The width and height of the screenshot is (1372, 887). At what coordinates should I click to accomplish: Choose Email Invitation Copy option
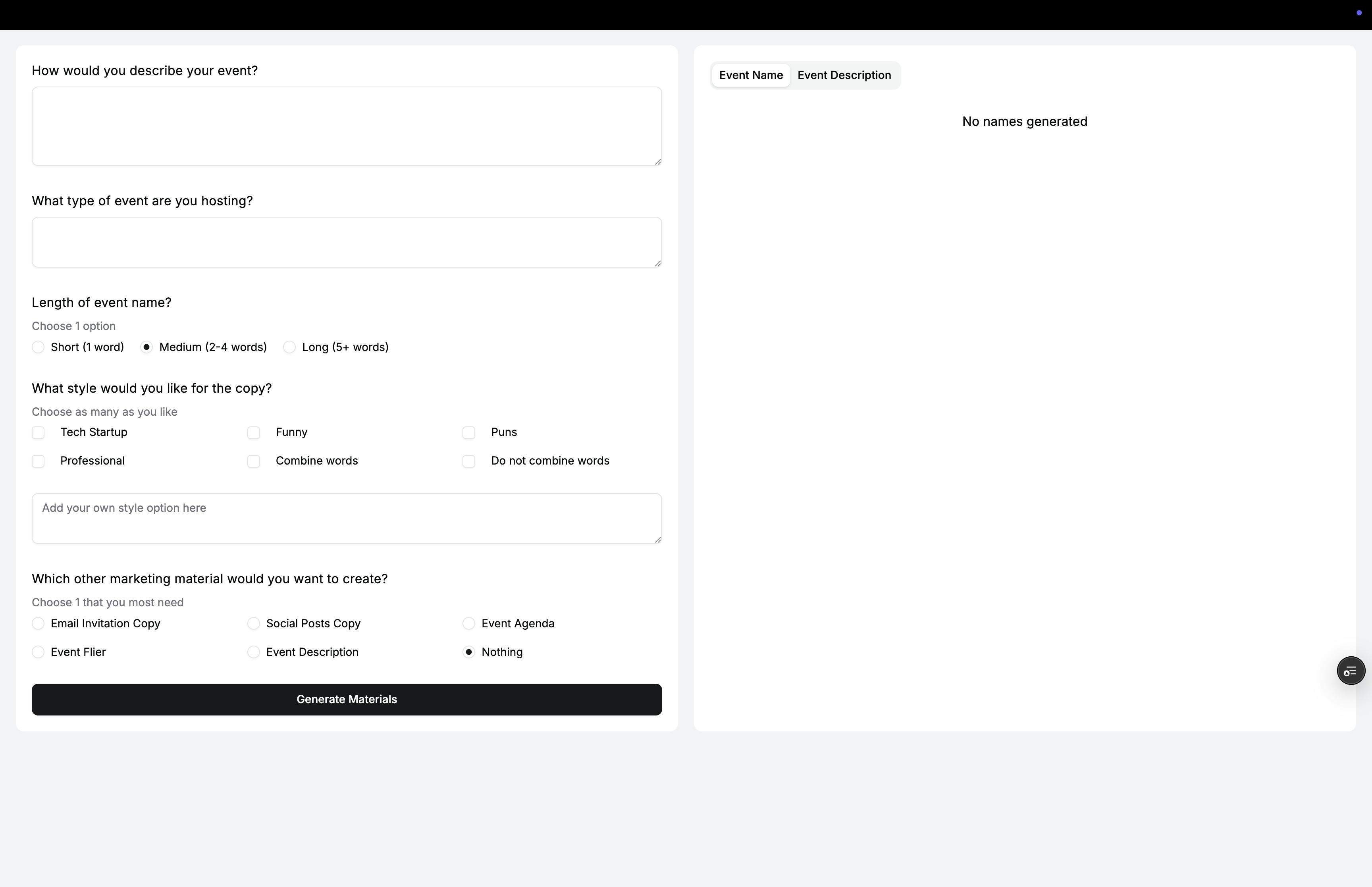coord(38,624)
